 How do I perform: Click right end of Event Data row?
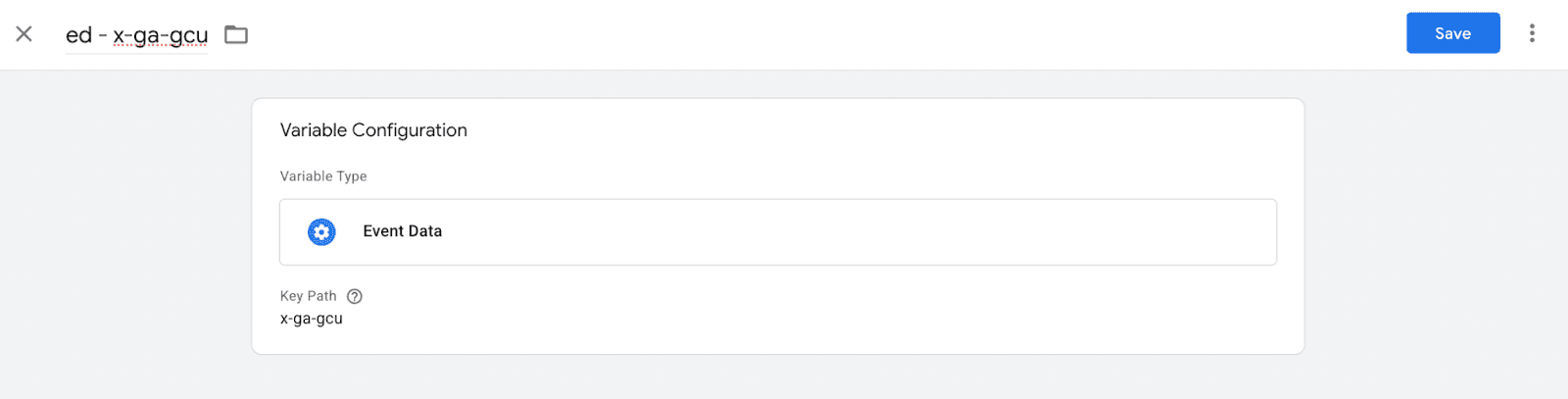pos(1225,232)
